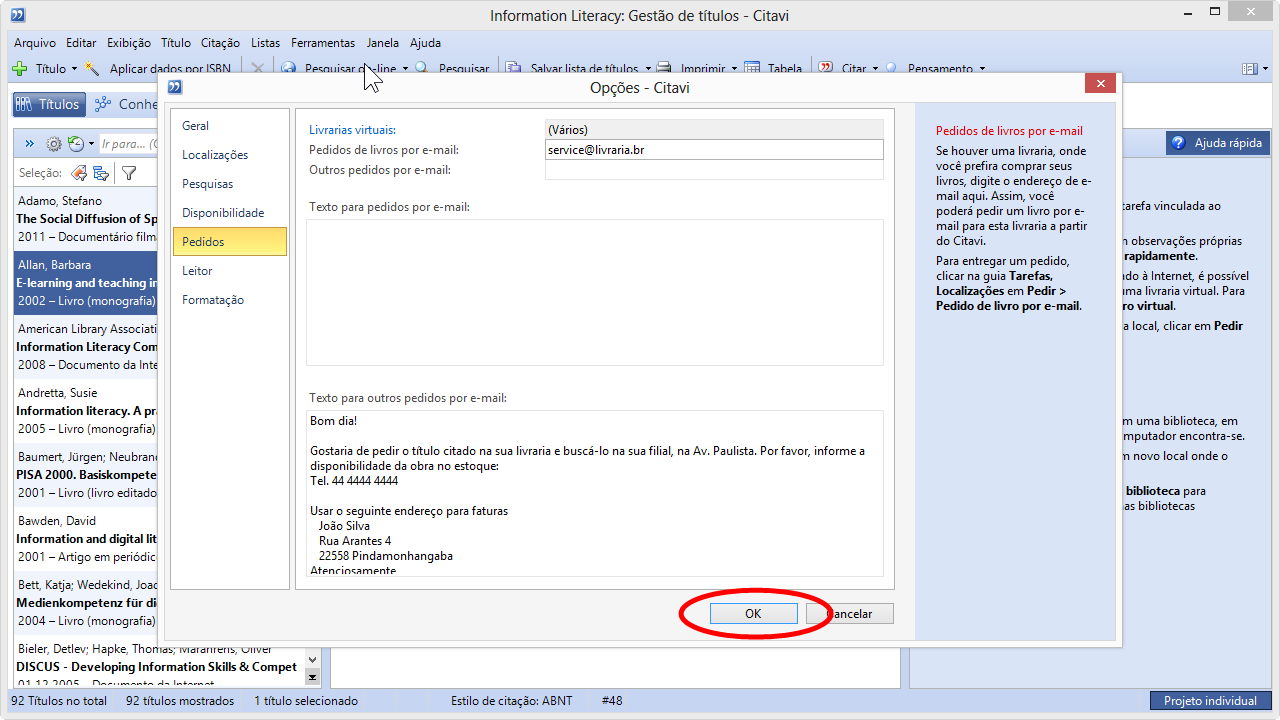
Task: Click the green plus Título icon
Action: [19, 69]
